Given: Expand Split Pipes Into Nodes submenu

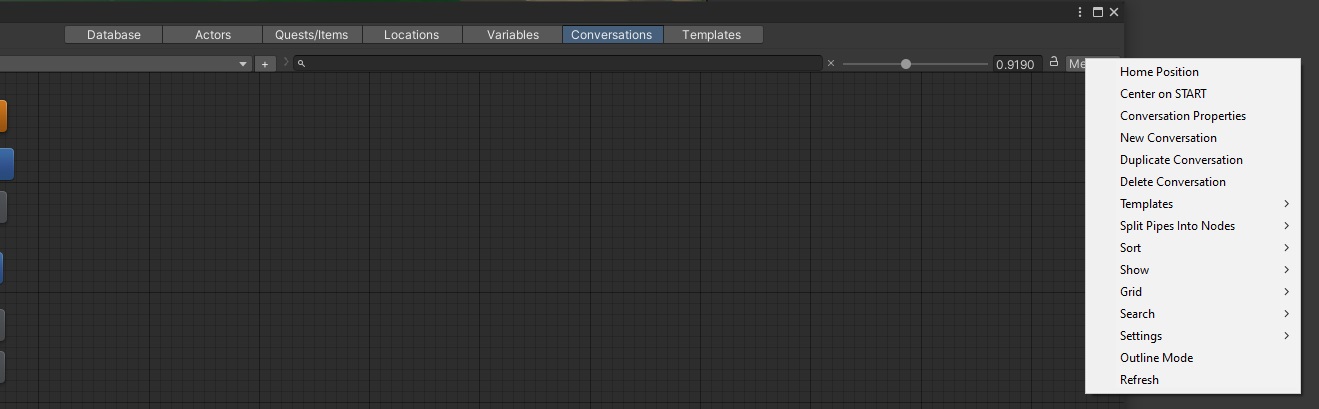Looking at the screenshot, I should tap(1193, 226).
